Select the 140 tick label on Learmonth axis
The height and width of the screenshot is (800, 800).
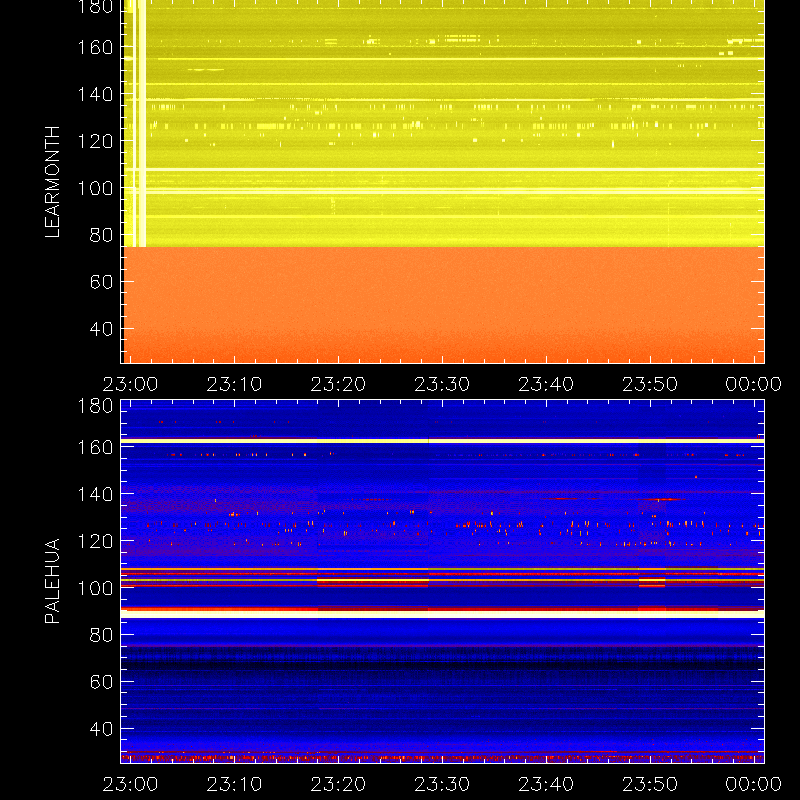tap(95, 94)
